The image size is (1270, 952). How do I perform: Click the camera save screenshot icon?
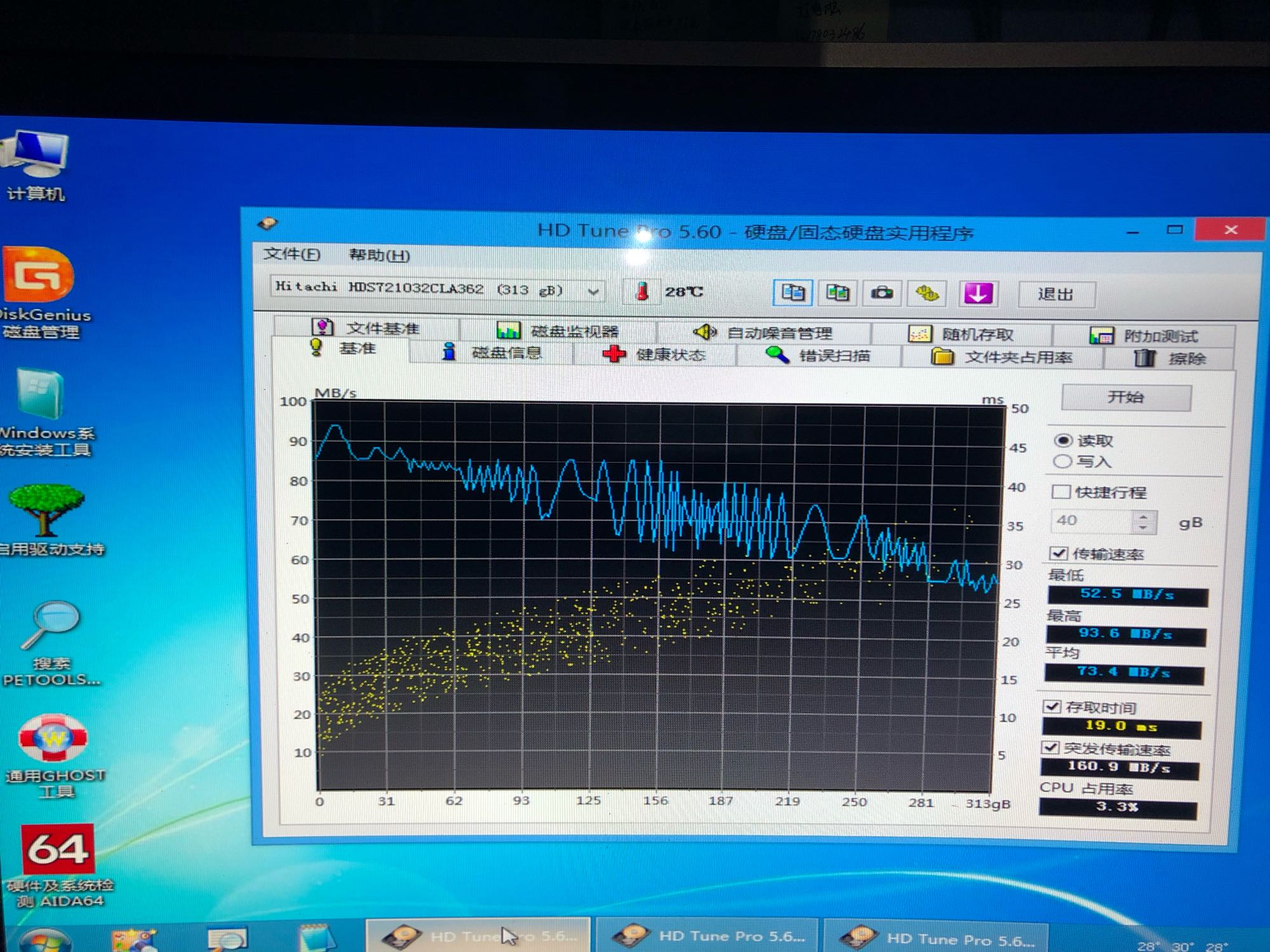point(881,293)
